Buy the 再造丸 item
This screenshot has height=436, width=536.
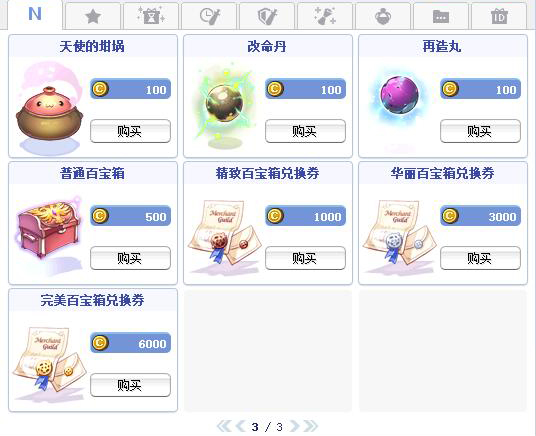coord(480,131)
